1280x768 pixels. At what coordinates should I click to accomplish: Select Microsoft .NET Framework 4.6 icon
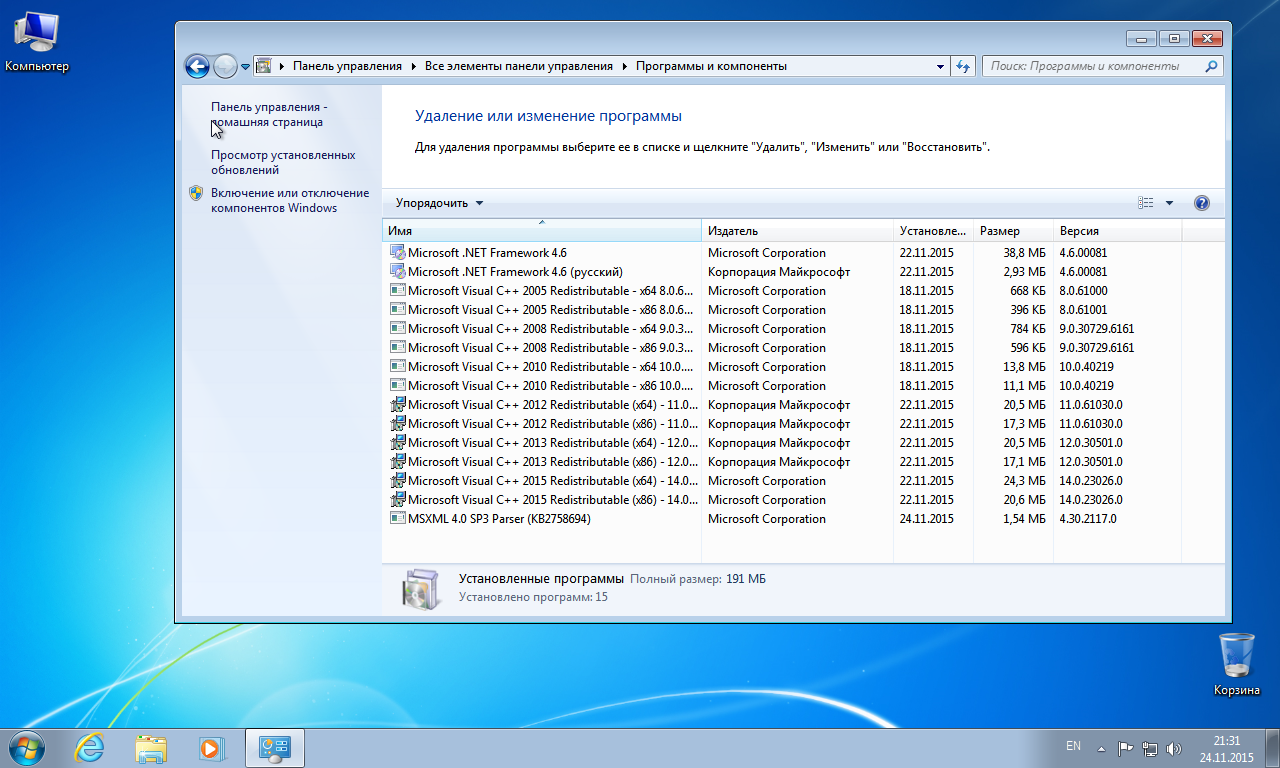[397, 253]
